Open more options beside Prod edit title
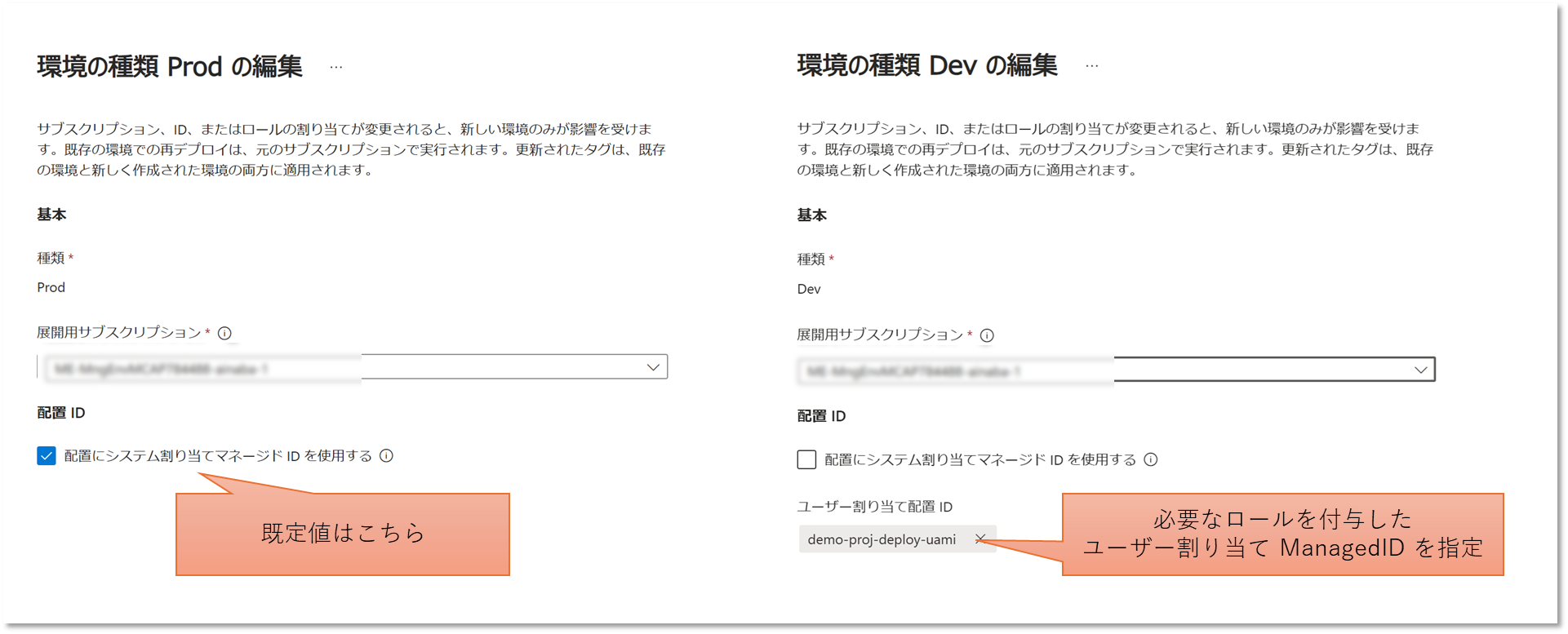The width and height of the screenshot is (1568, 634). click(x=336, y=67)
